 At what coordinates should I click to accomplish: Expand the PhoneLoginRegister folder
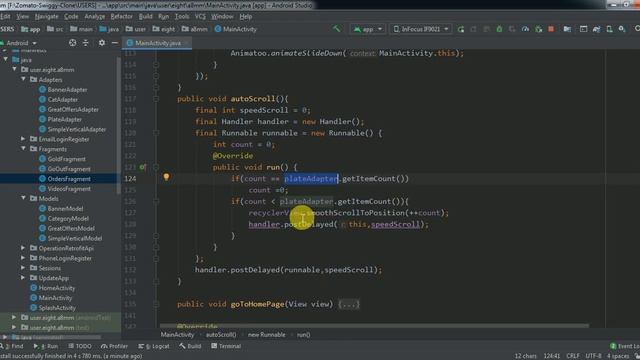tap(23, 258)
